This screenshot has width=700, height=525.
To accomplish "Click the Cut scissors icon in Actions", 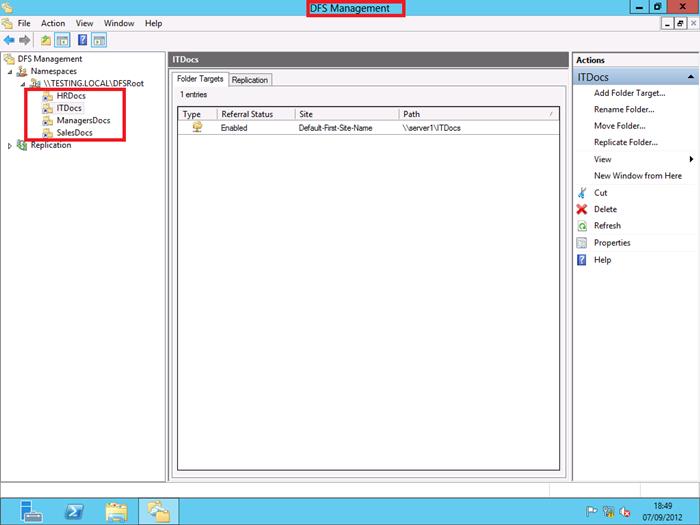I will (582, 193).
